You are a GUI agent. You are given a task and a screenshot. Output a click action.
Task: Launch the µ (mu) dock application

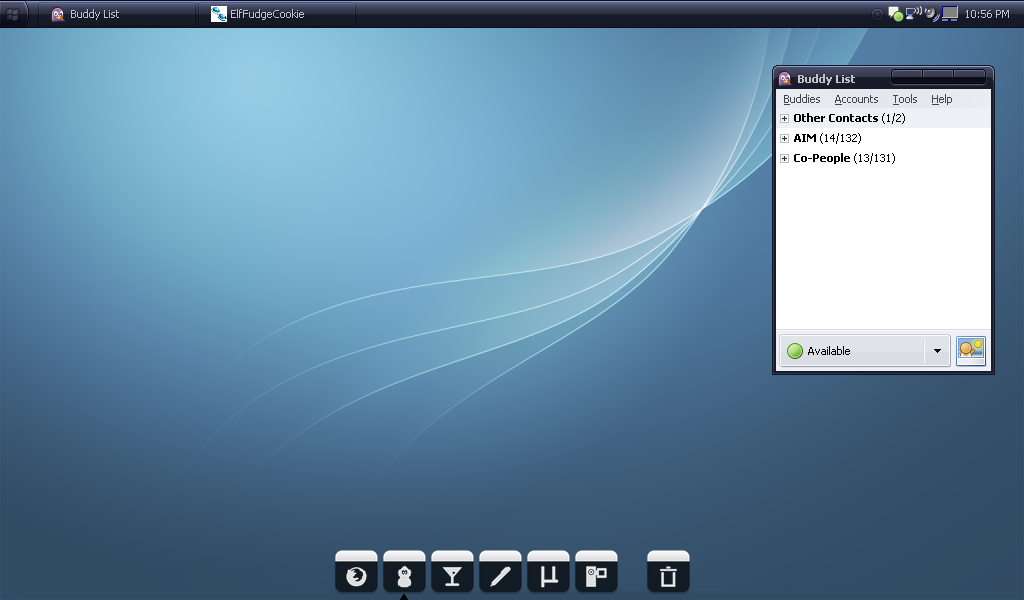coord(548,574)
